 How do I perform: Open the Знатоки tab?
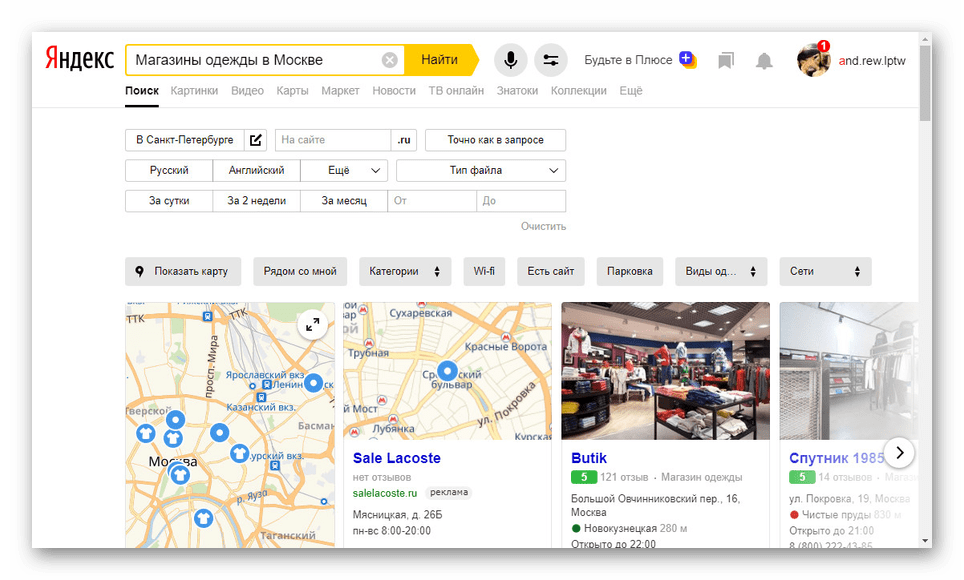coord(517,90)
